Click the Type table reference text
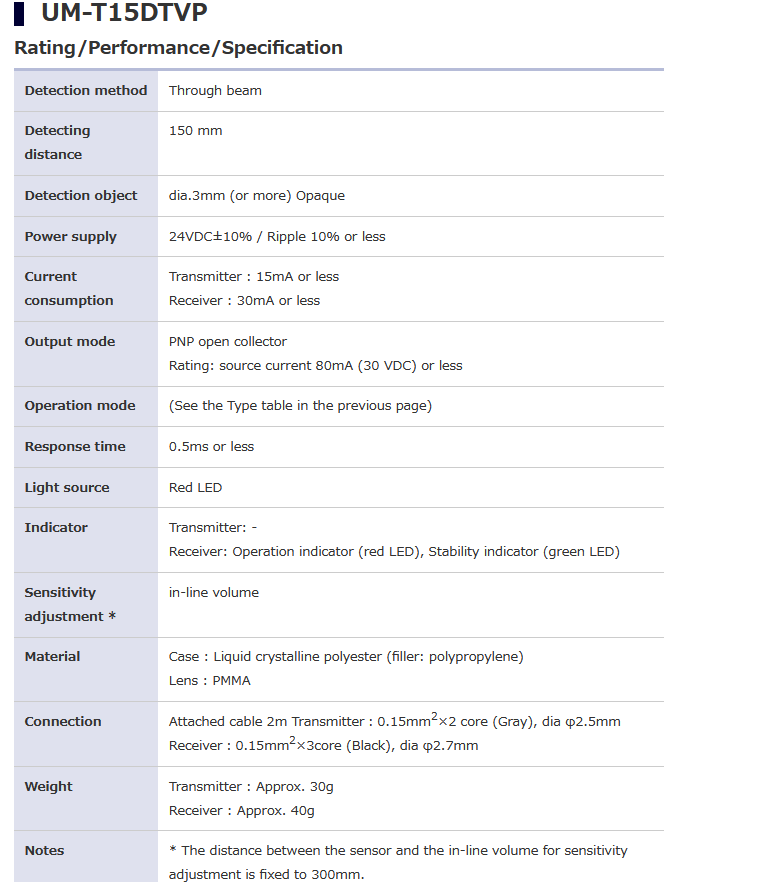781x882 pixels. 300,407
